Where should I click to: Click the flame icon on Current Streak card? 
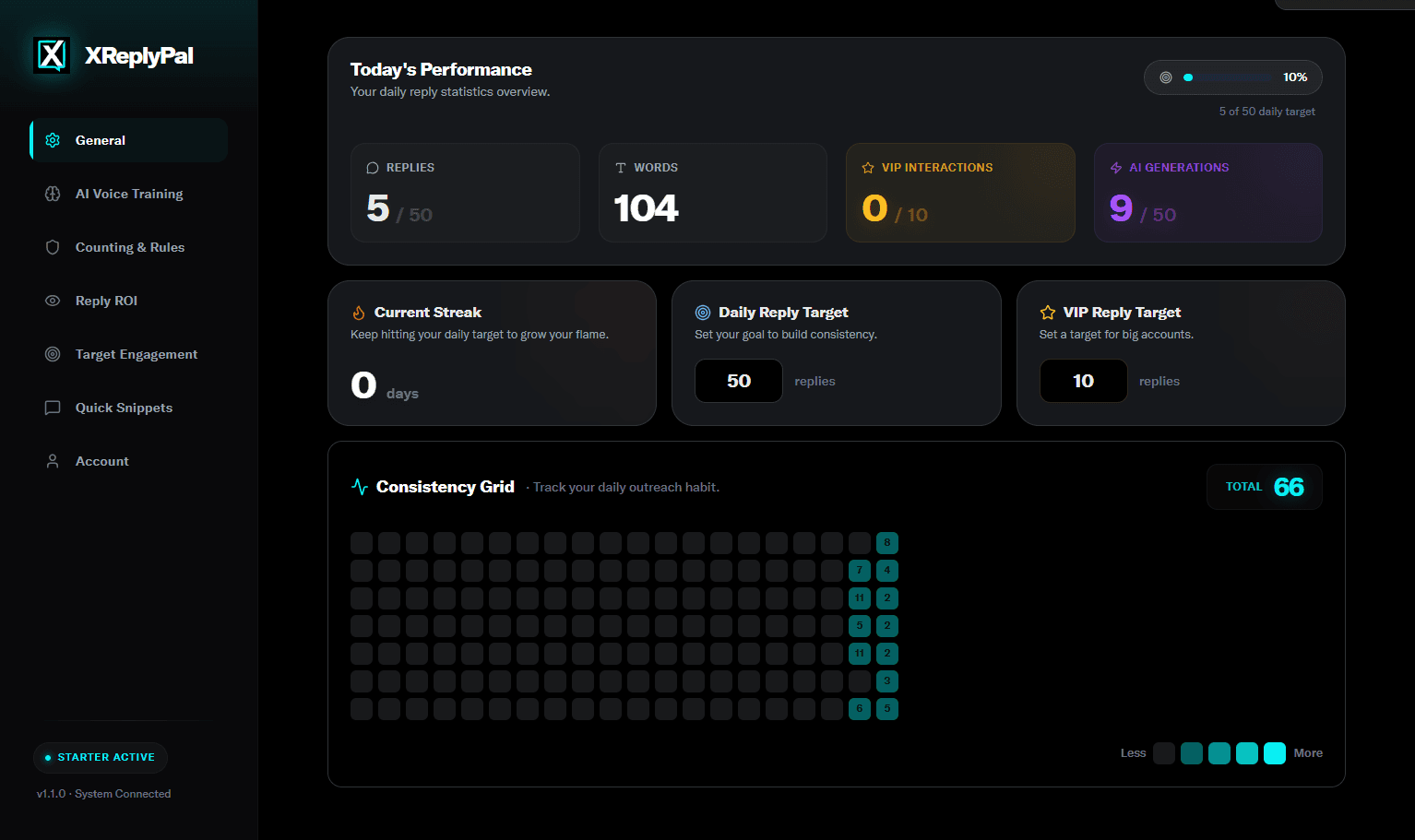point(359,312)
